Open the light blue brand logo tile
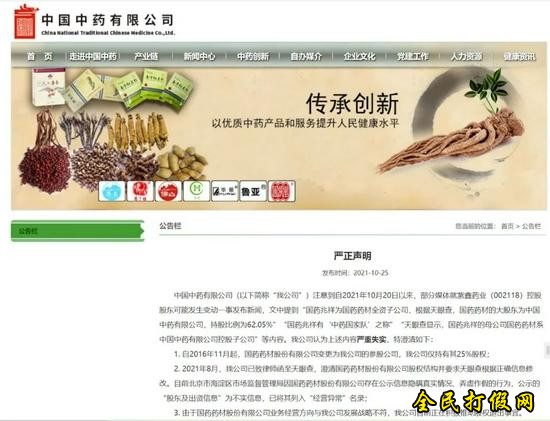 tap(112, 191)
